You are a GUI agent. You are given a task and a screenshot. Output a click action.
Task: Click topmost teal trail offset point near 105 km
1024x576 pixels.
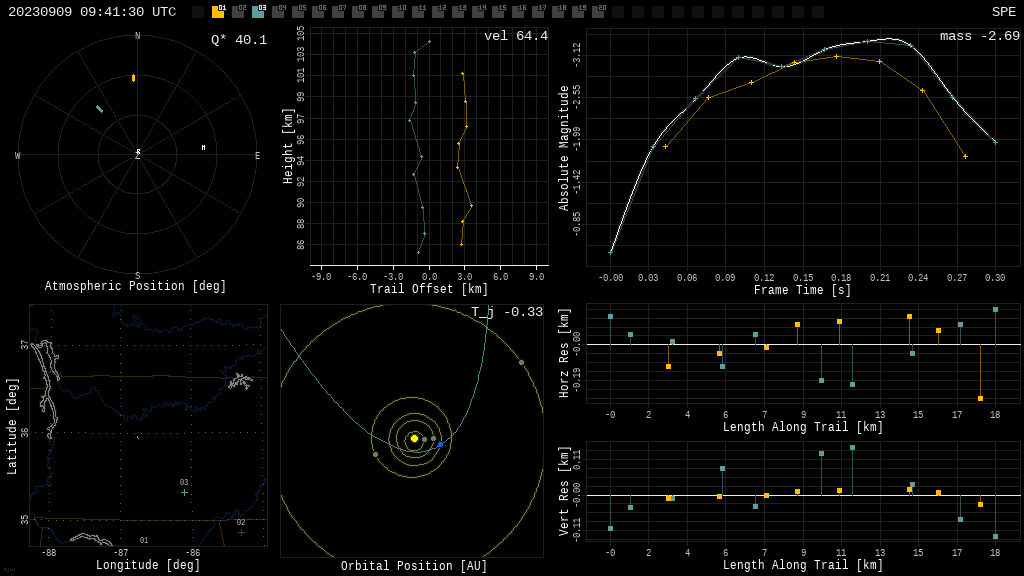point(429,42)
